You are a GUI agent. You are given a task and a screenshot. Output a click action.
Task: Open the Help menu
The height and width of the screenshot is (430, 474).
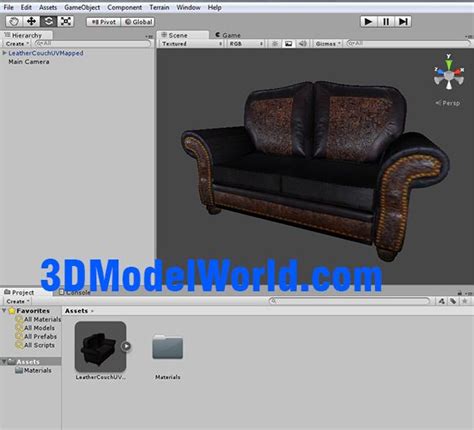(214, 7)
